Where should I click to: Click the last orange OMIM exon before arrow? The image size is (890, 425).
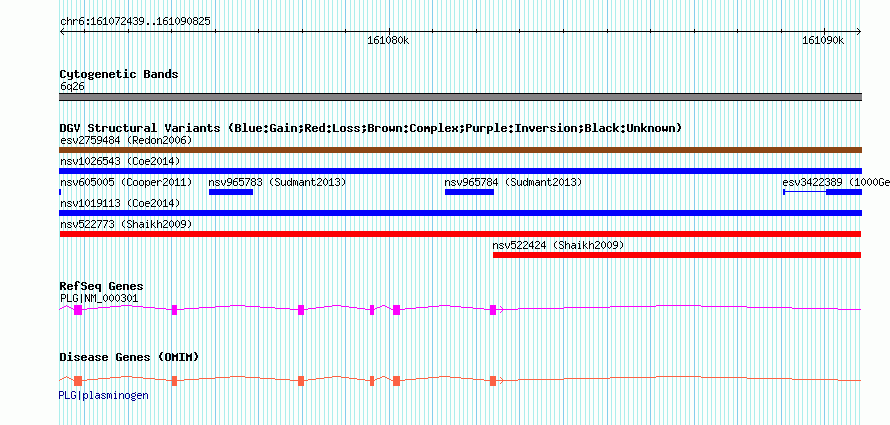493,381
